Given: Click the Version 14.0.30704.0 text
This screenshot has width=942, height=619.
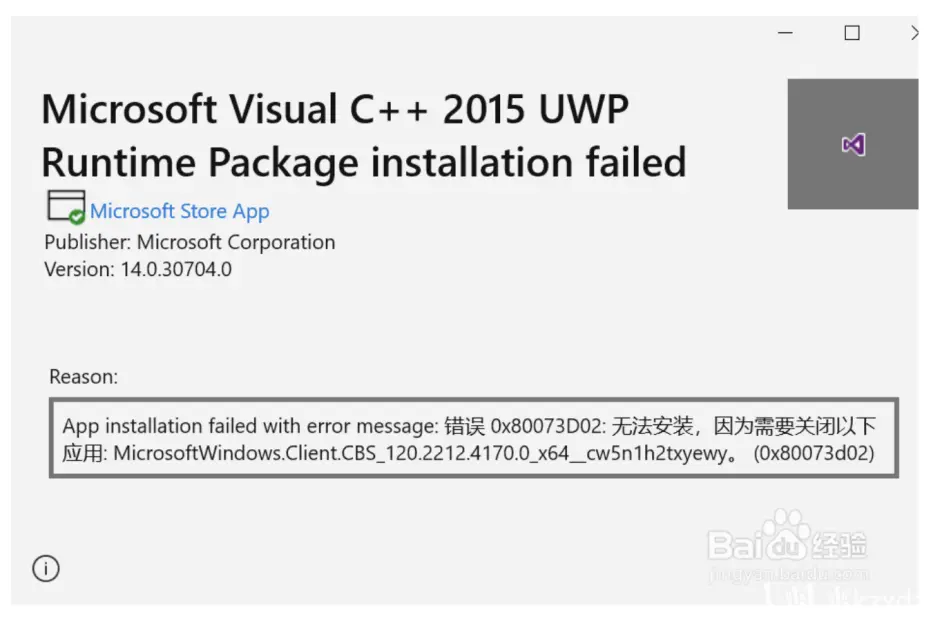Looking at the screenshot, I should 138,269.
